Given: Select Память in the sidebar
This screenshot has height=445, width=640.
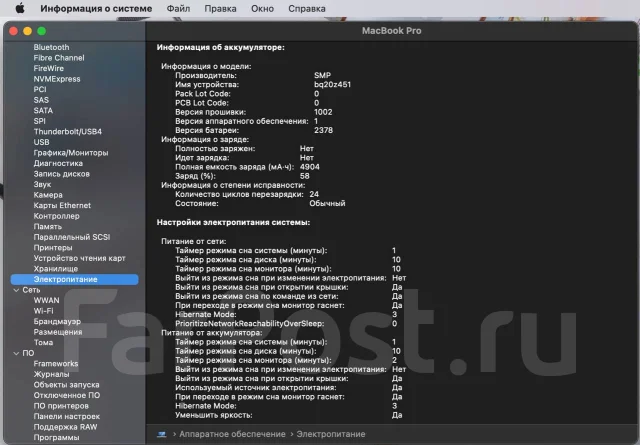Looking at the screenshot, I should pos(48,227).
